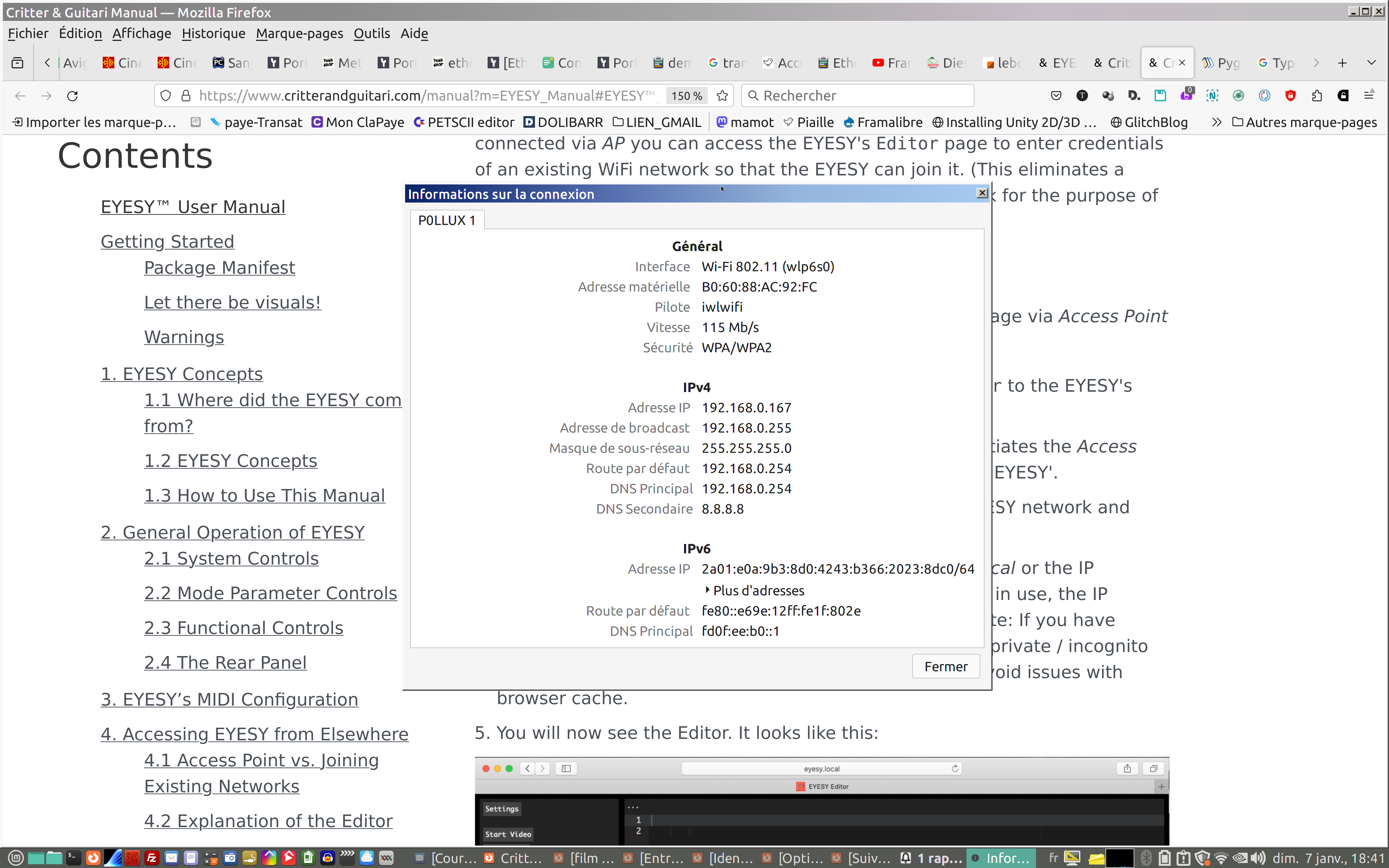Open the puzzle-piece Extensions menu

coord(1317,96)
